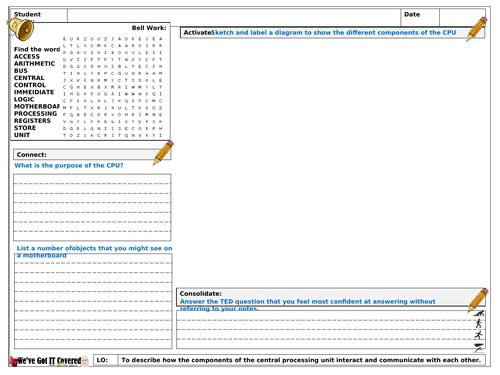The height and width of the screenshot is (375, 500).
Task: Click the pencil icon on the Connect header
Action: click(163, 153)
